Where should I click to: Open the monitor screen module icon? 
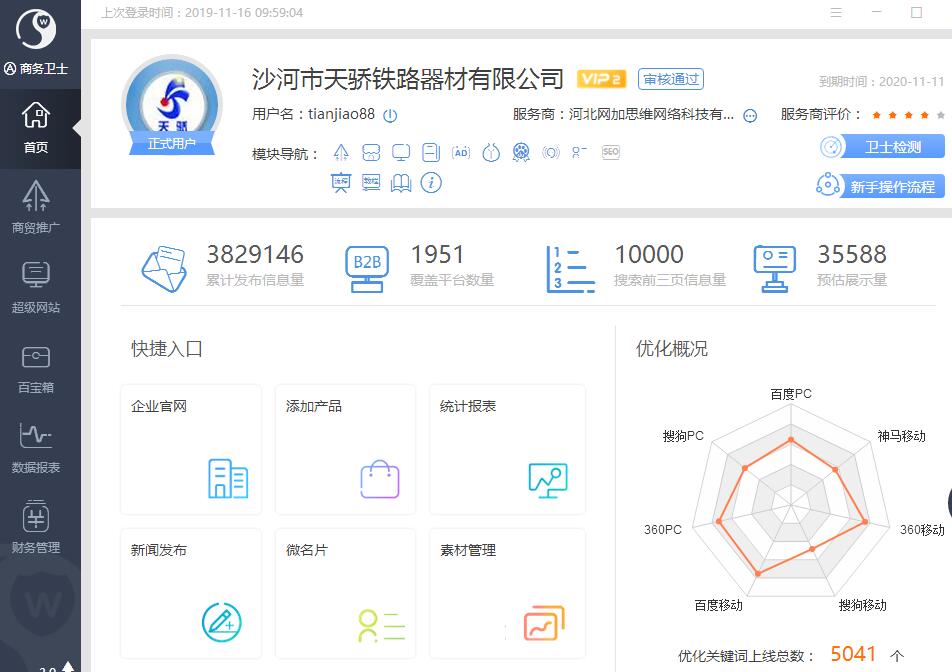(x=401, y=152)
